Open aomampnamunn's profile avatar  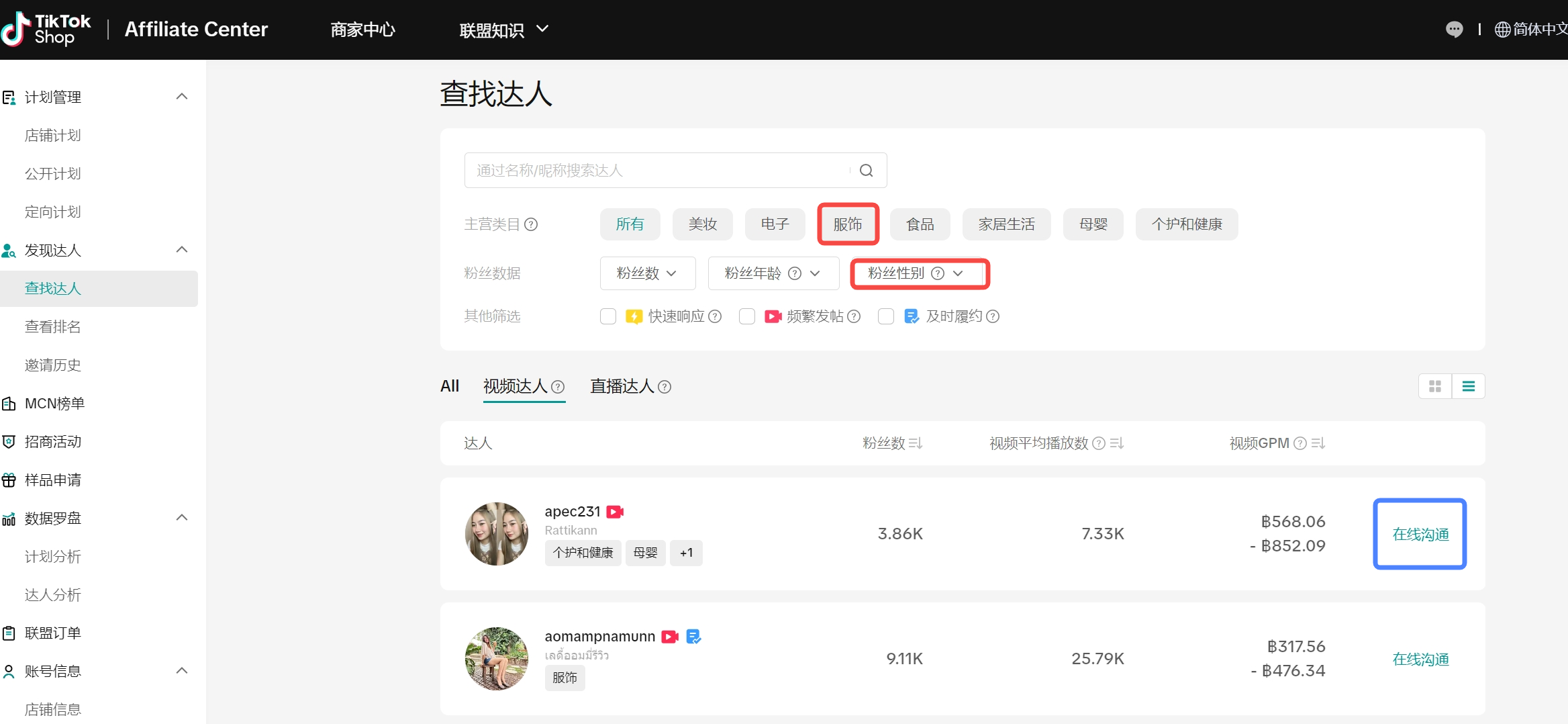(497, 658)
